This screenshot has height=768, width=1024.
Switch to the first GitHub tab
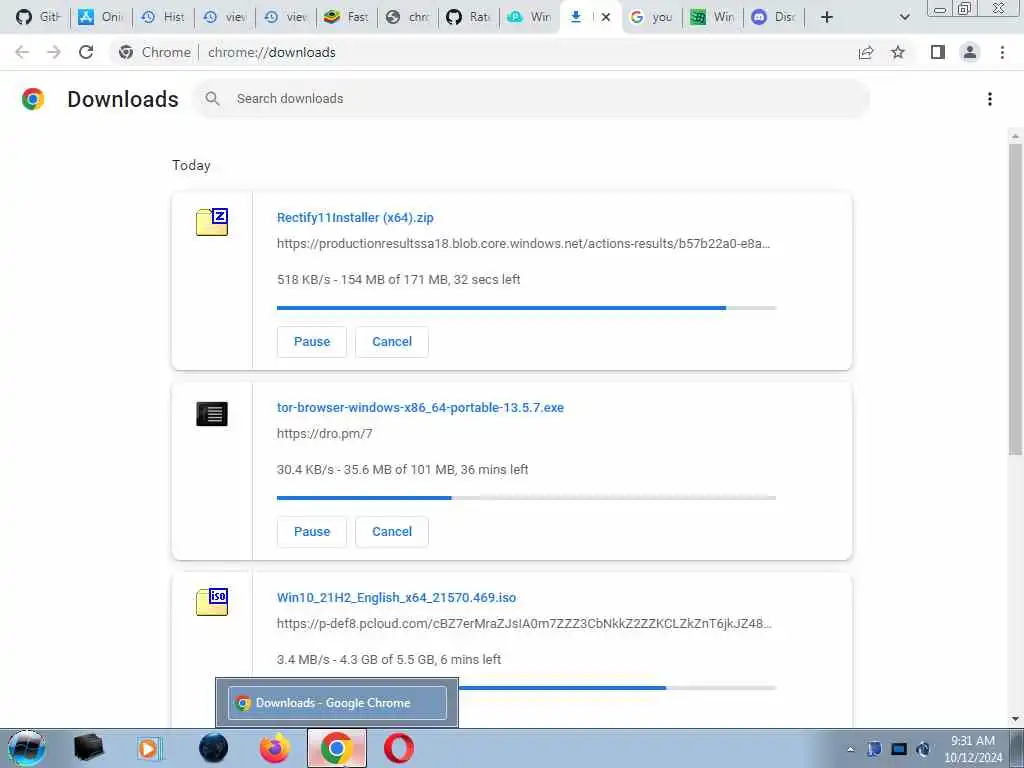(x=37, y=17)
